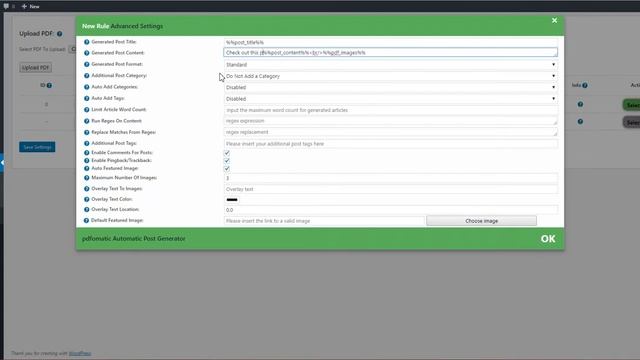Click help icon beside Overlay Text Color
Viewport: 640px width, 360px height.
pos(87,200)
